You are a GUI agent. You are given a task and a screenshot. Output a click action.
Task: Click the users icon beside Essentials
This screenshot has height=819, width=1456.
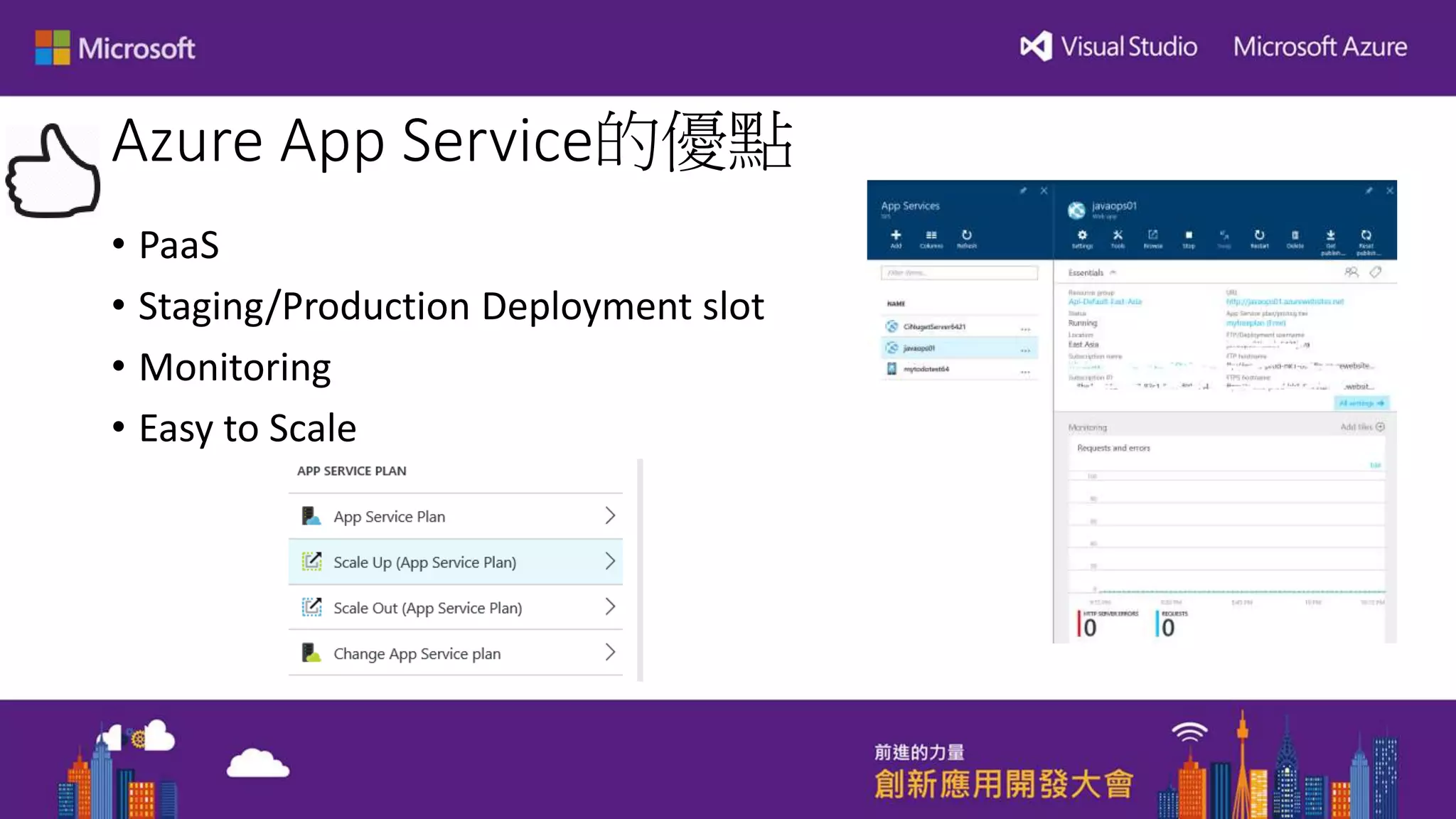coord(1351,272)
